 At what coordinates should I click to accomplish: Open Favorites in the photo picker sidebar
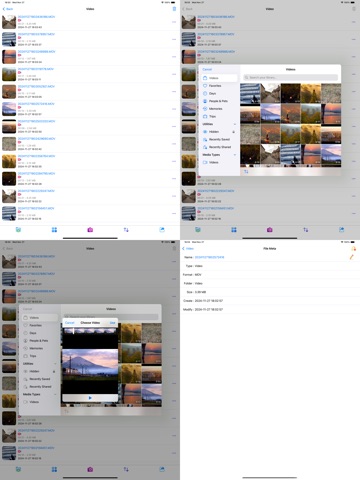coord(215,86)
